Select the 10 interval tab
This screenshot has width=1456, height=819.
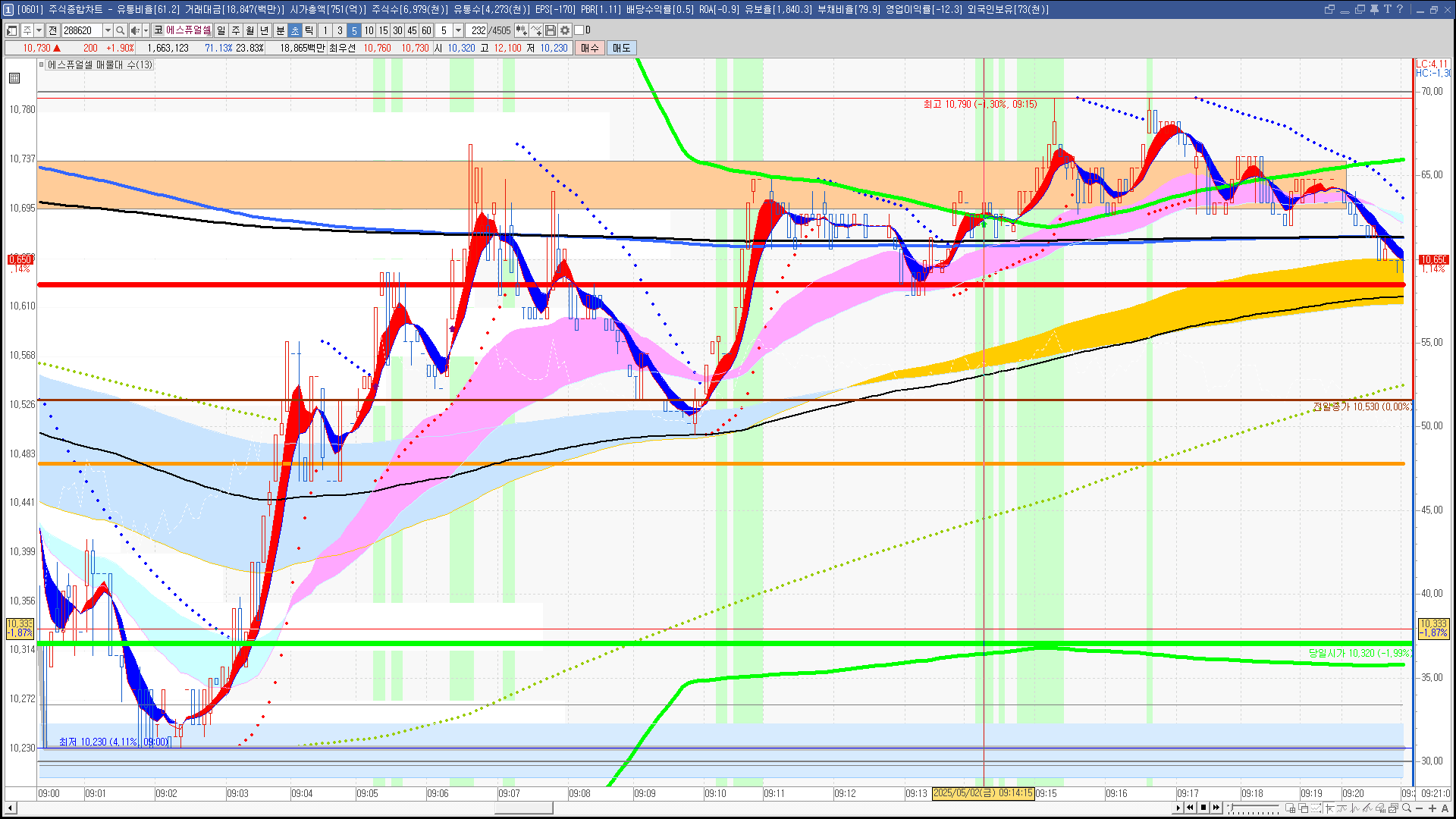point(369,30)
